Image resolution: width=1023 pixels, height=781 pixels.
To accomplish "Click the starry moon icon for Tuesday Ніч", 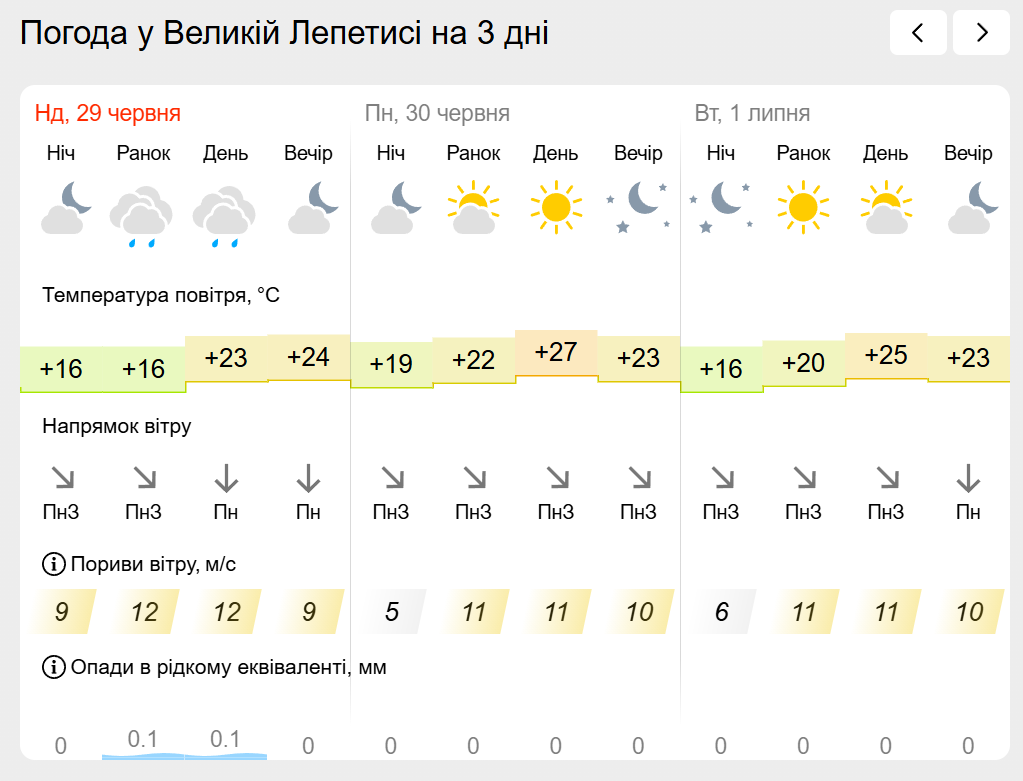I will [x=721, y=207].
